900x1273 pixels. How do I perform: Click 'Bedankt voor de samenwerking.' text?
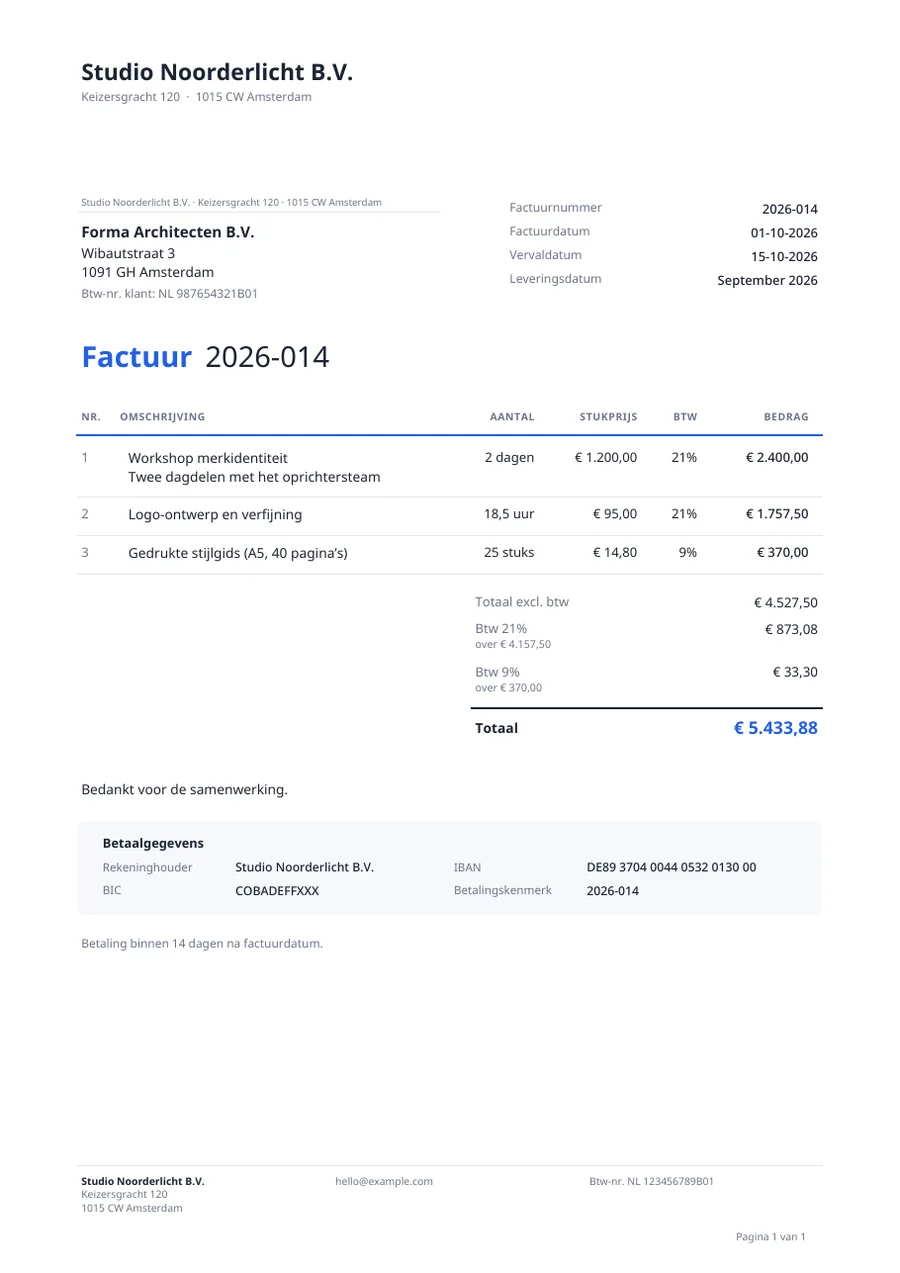tap(185, 790)
